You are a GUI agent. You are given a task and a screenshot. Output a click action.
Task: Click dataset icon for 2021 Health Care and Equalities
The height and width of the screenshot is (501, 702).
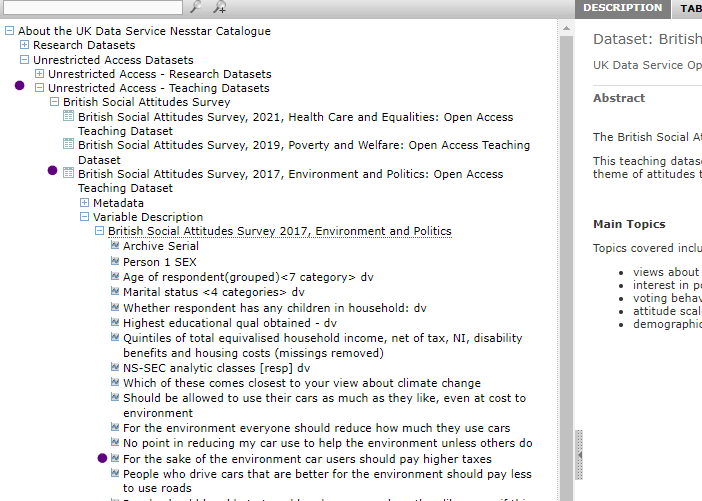tap(68, 116)
